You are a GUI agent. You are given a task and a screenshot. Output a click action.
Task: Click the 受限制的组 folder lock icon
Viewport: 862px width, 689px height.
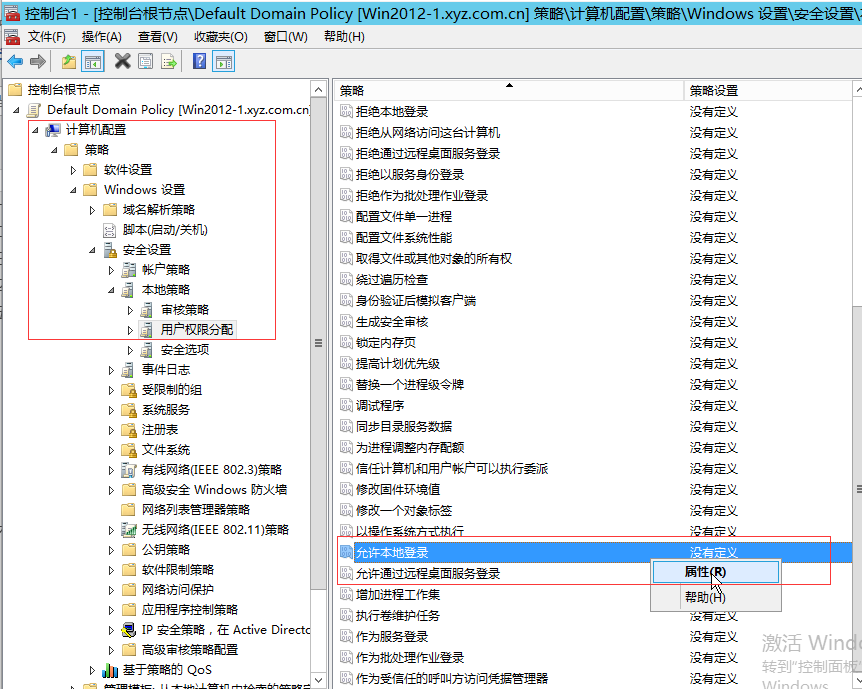click(129, 390)
